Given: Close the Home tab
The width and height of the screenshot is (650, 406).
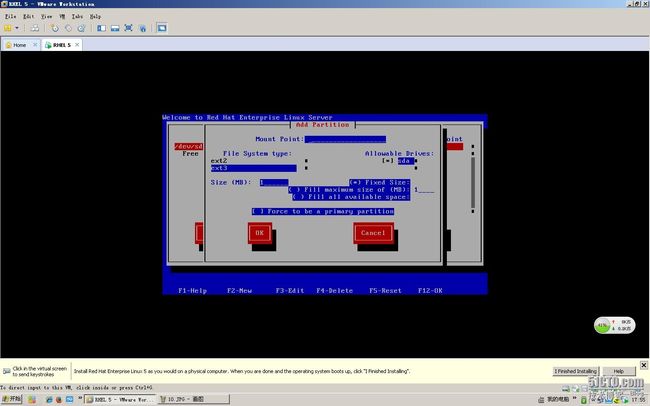Looking at the screenshot, I should pyautogui.click(x=35, y=44).
